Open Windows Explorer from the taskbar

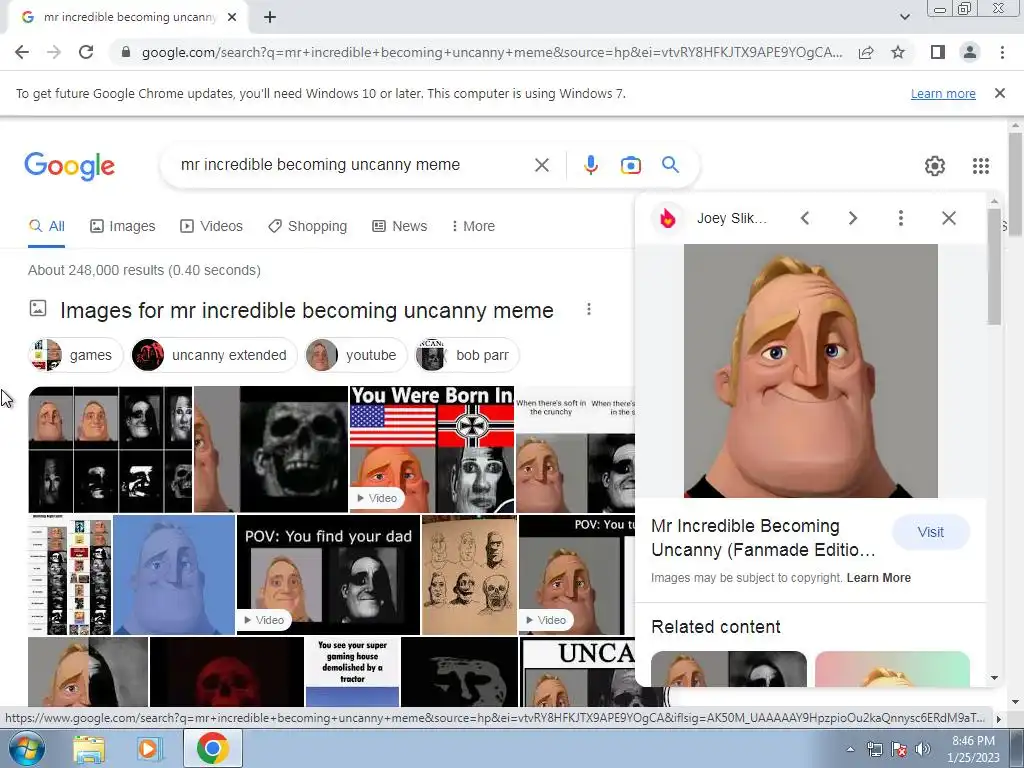(x=88, y=749)
